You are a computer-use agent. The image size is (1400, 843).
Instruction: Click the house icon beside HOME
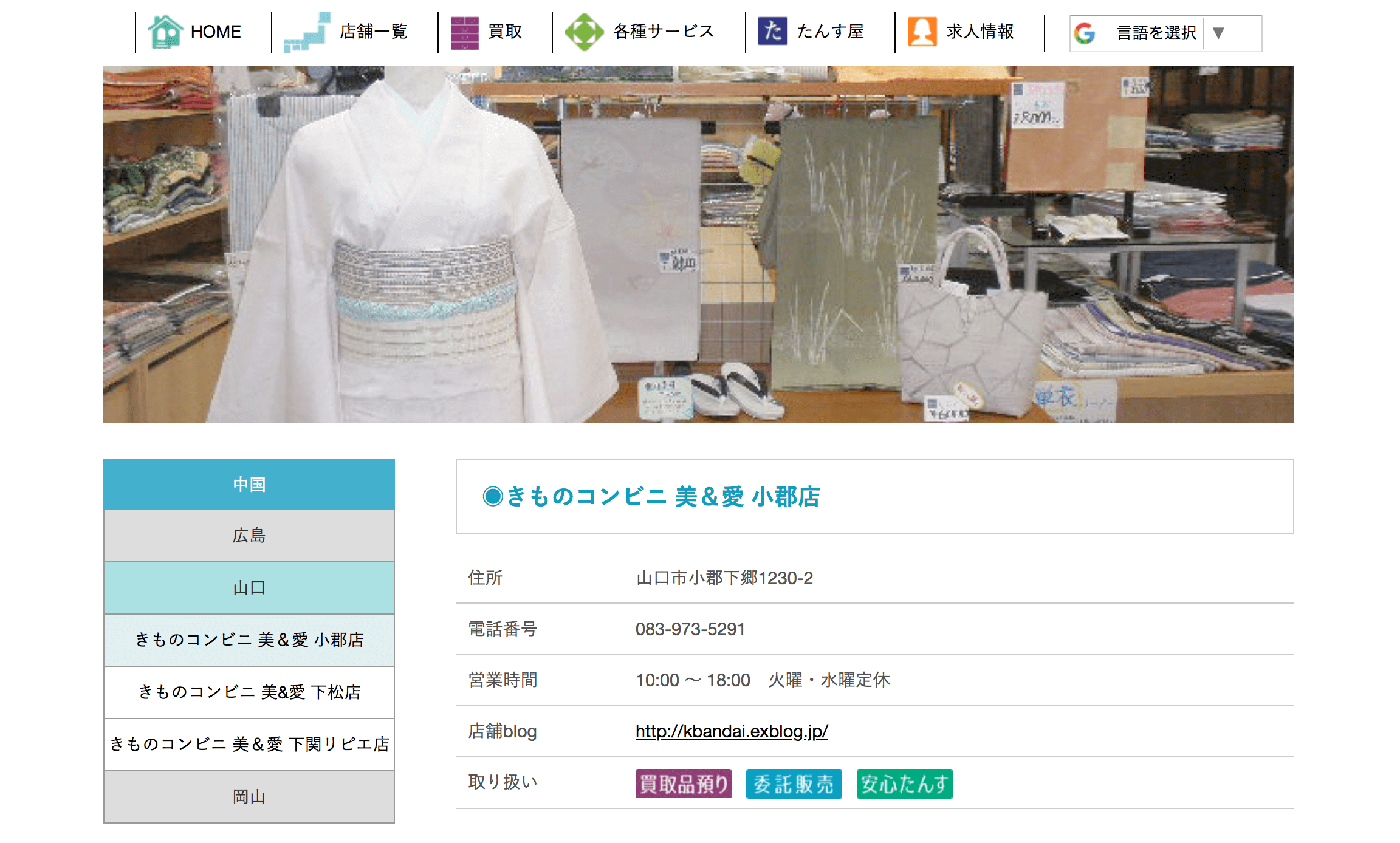[165, 32]
